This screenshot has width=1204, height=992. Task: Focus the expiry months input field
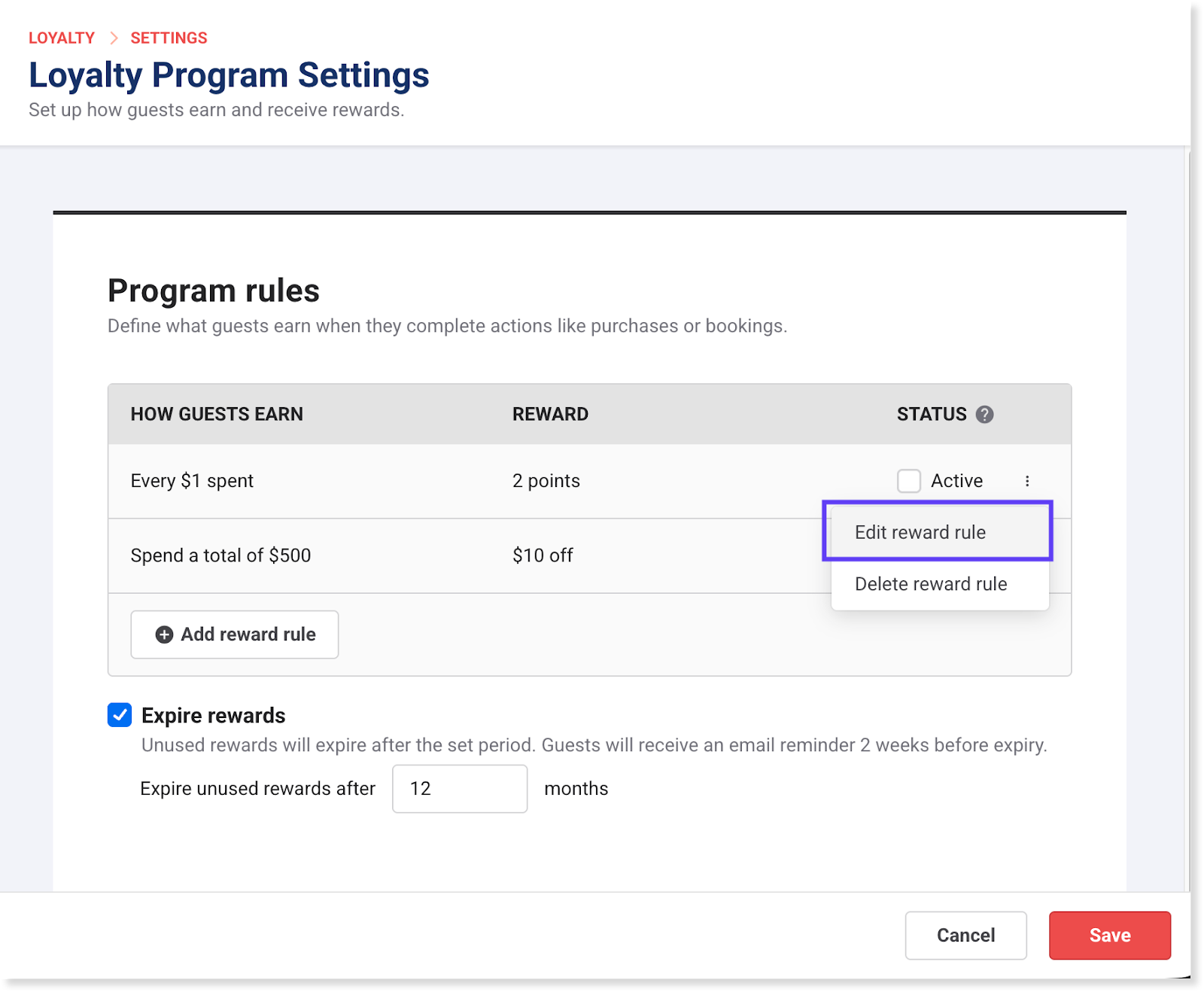click(459, 789)
